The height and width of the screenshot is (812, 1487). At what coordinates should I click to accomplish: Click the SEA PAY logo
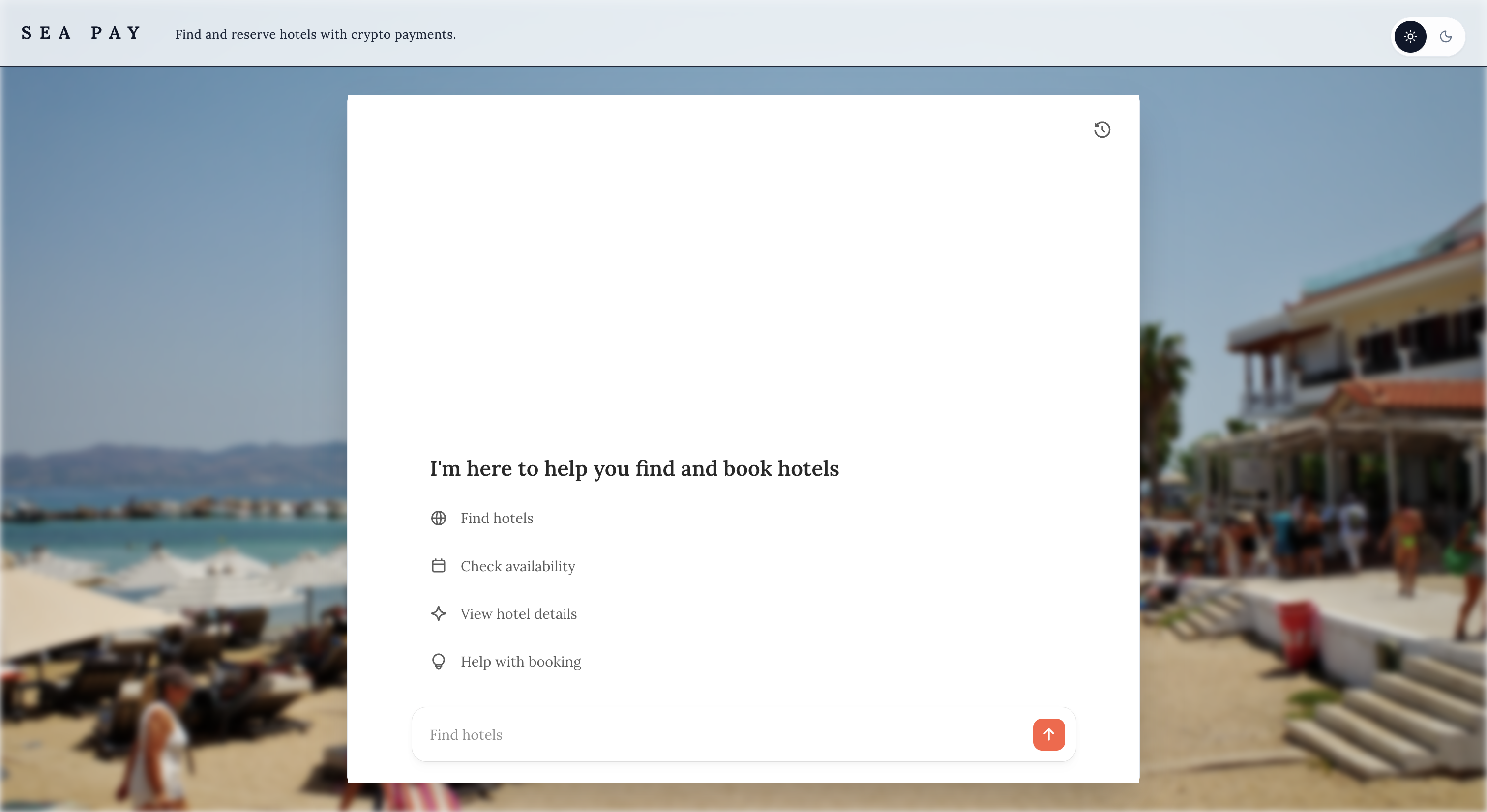[82, 33]
